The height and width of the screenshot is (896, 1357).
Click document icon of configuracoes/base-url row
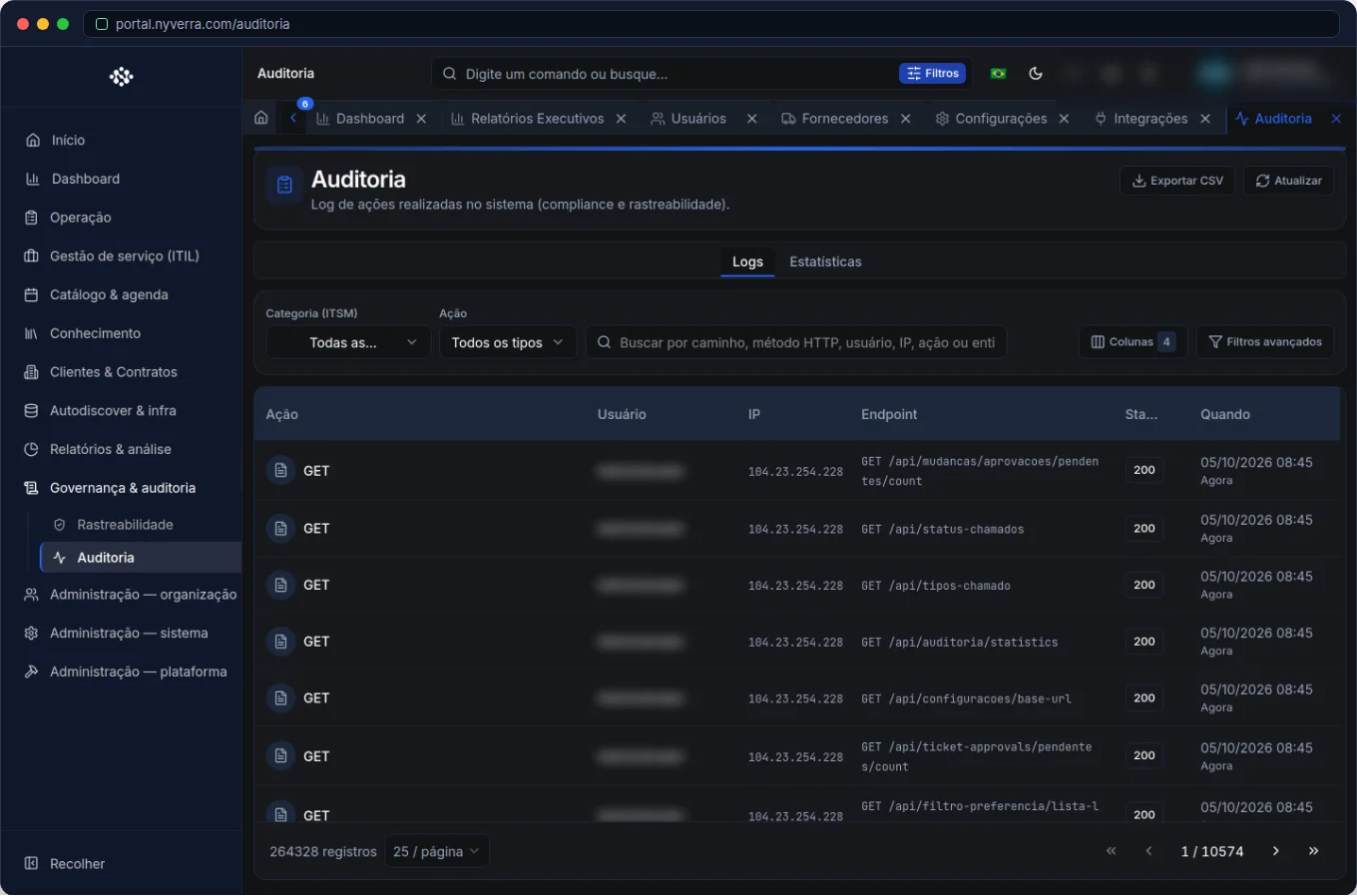pos(280,698)
